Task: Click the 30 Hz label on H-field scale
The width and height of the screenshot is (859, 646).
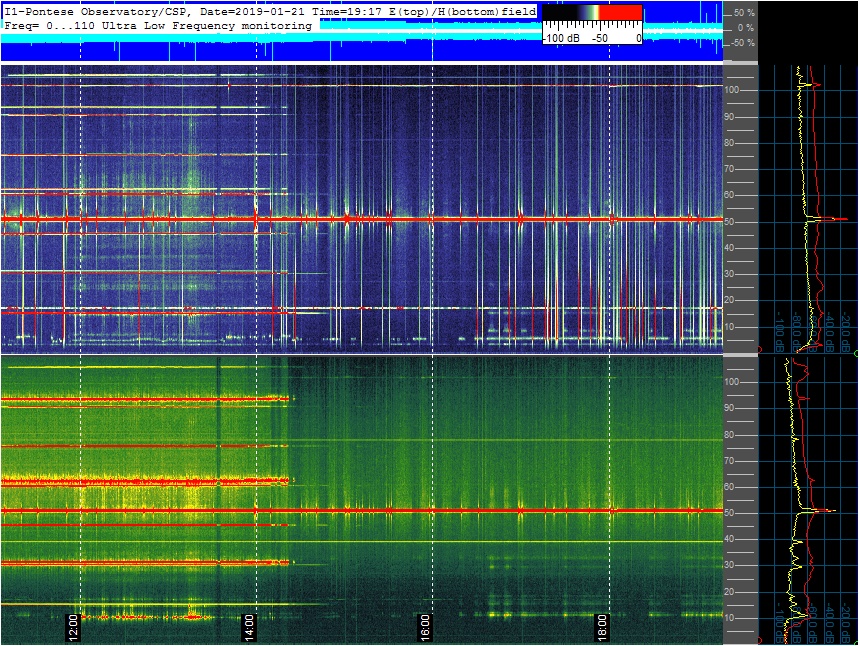Action: pos(729,565)
